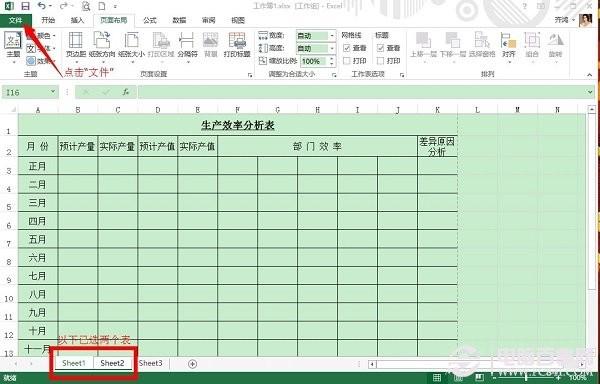
Task: Open the Margins (页边距) icon
Action: 75,45
